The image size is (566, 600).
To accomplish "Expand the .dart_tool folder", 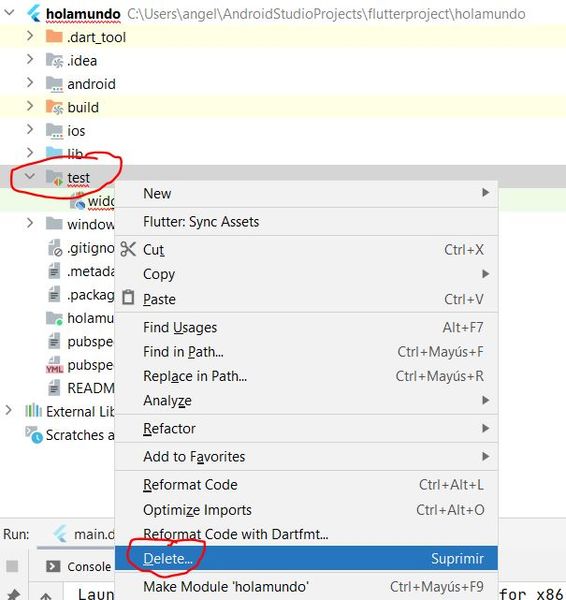I will tap(30, 36).
